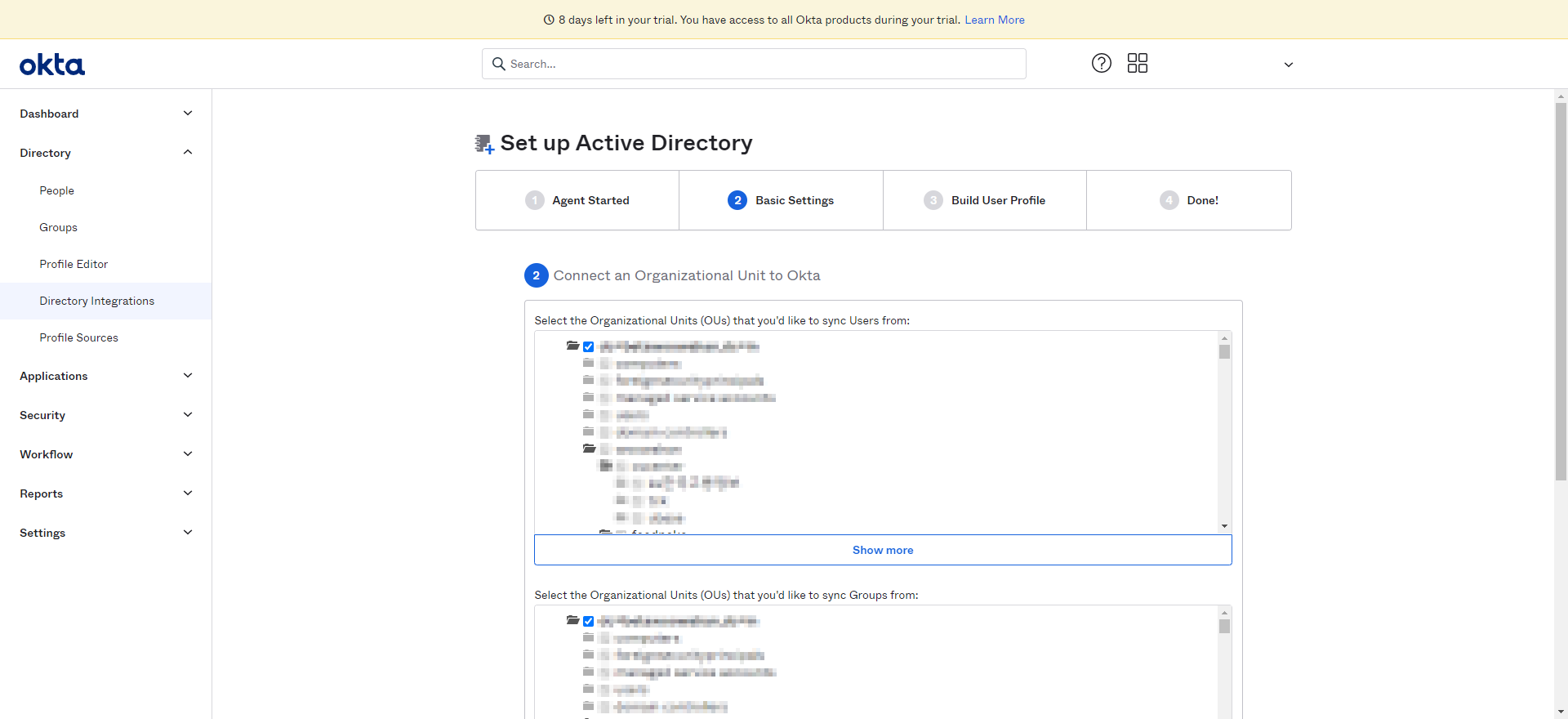Image resolution: width=1568 pixels, height=719 pixels.
Task: Select the Build User Profile step tab
Action: pos(985,200)
